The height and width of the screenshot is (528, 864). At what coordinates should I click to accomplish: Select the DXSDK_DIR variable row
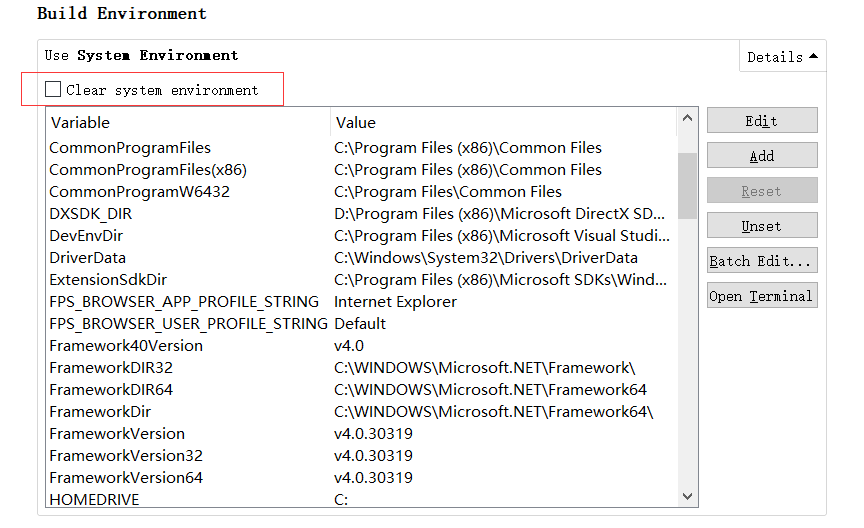tap(361, 214)
